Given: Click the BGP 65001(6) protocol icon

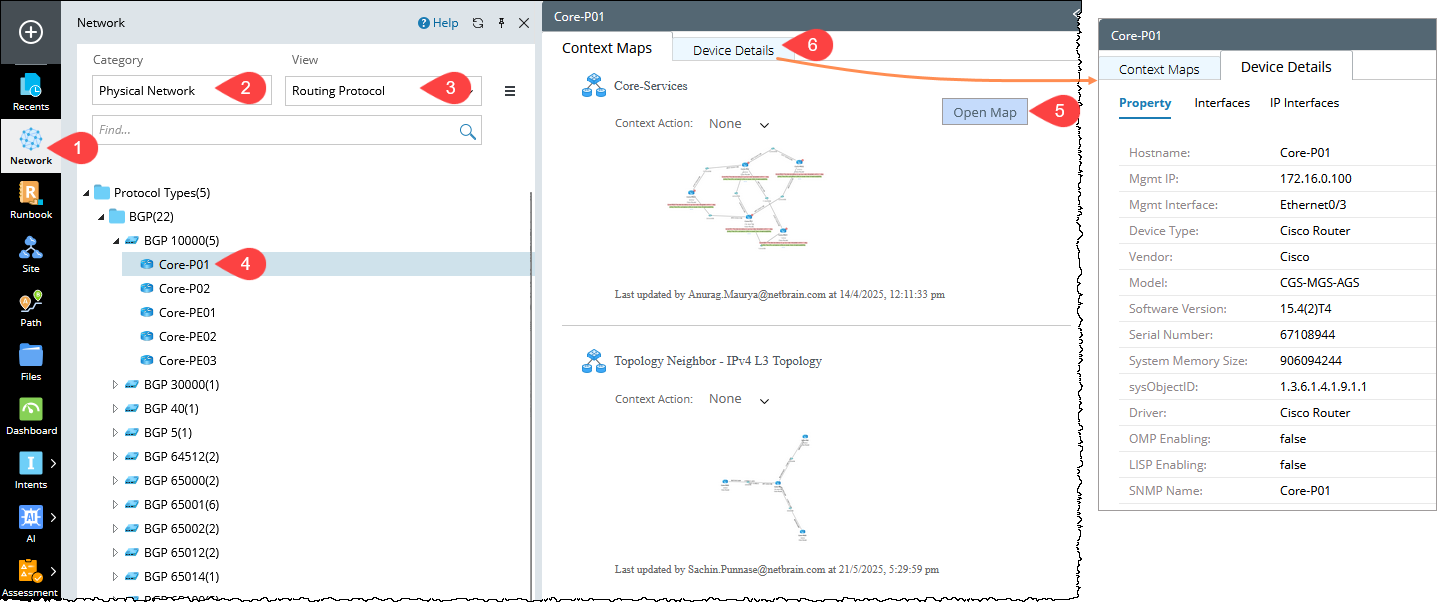Looking at the screenshot, I should tap(131, 504).
